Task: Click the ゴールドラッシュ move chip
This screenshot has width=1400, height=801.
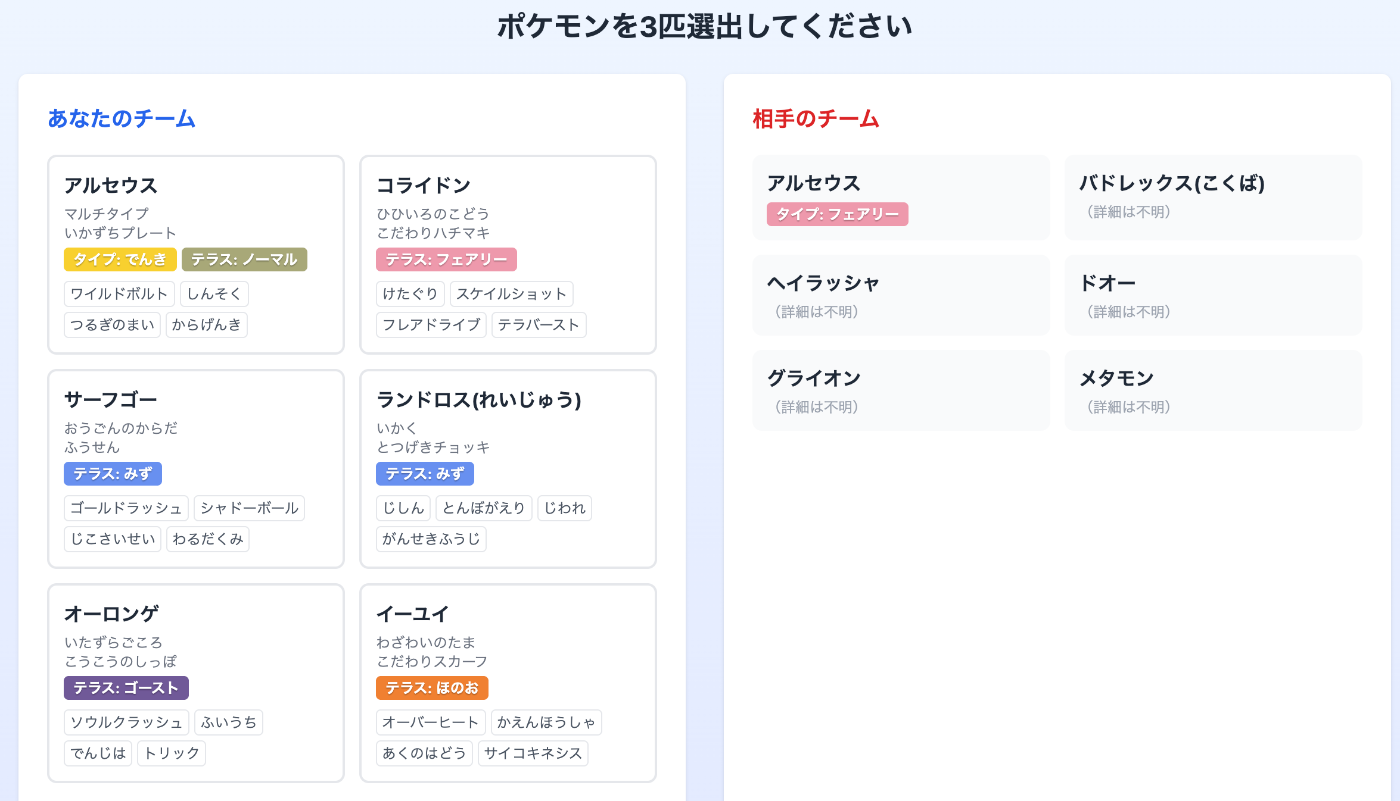Action: click(x=126, y=508)
